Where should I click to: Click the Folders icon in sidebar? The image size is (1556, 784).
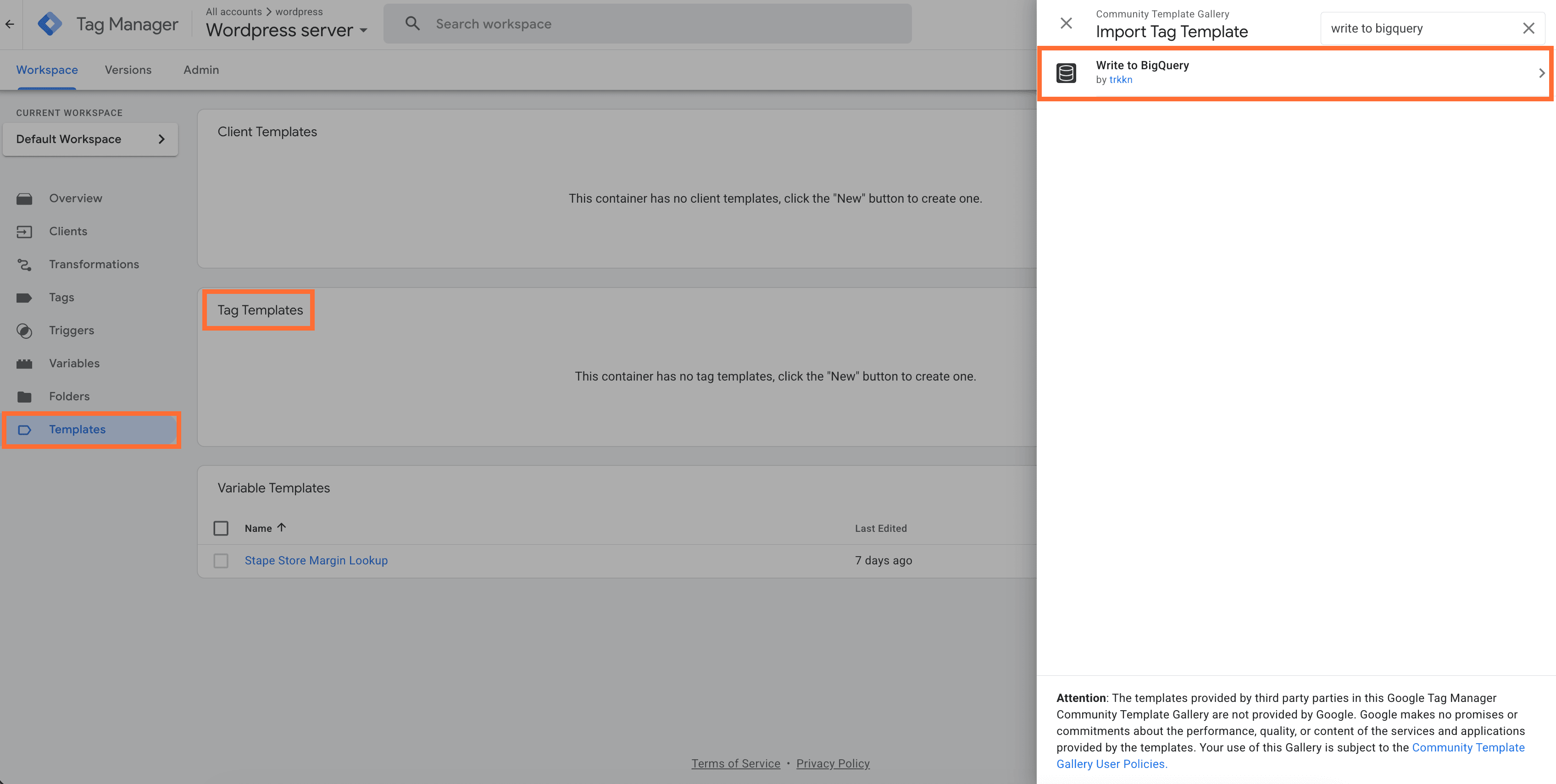[x=25, y=396]
